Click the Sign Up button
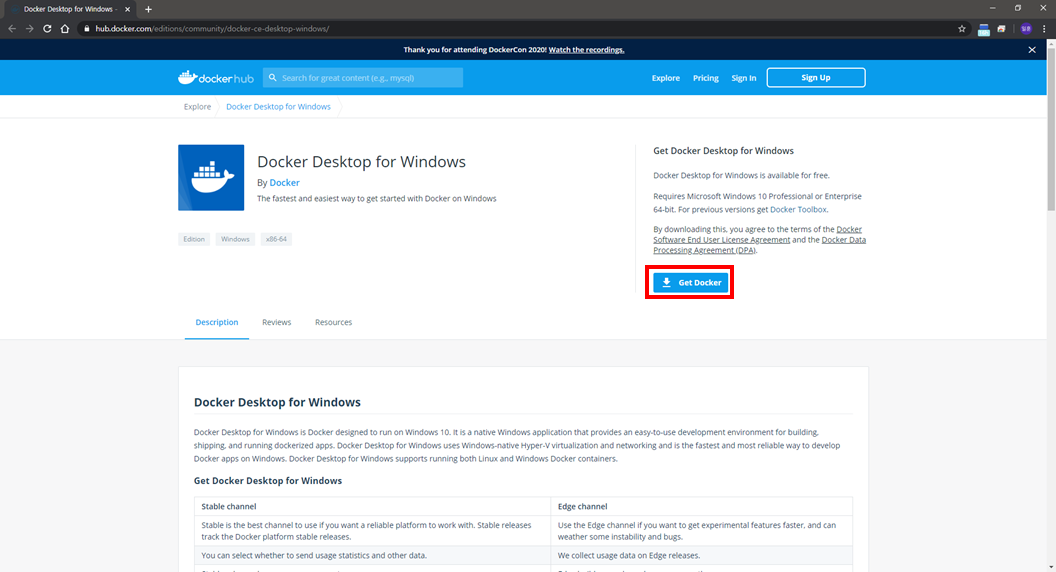1056x572 pixels. tap(816, 77)
